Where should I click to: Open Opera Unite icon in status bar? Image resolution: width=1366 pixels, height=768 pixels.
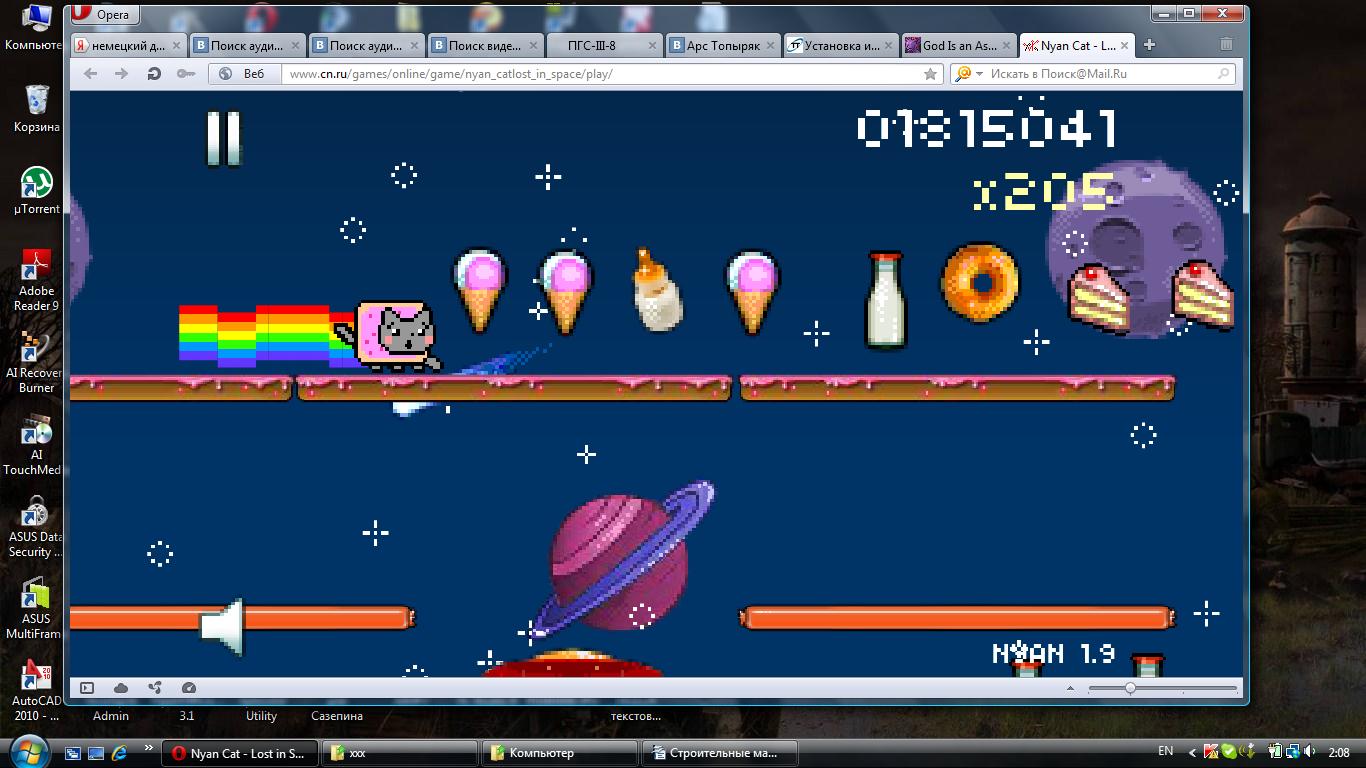tap(155, 688)
